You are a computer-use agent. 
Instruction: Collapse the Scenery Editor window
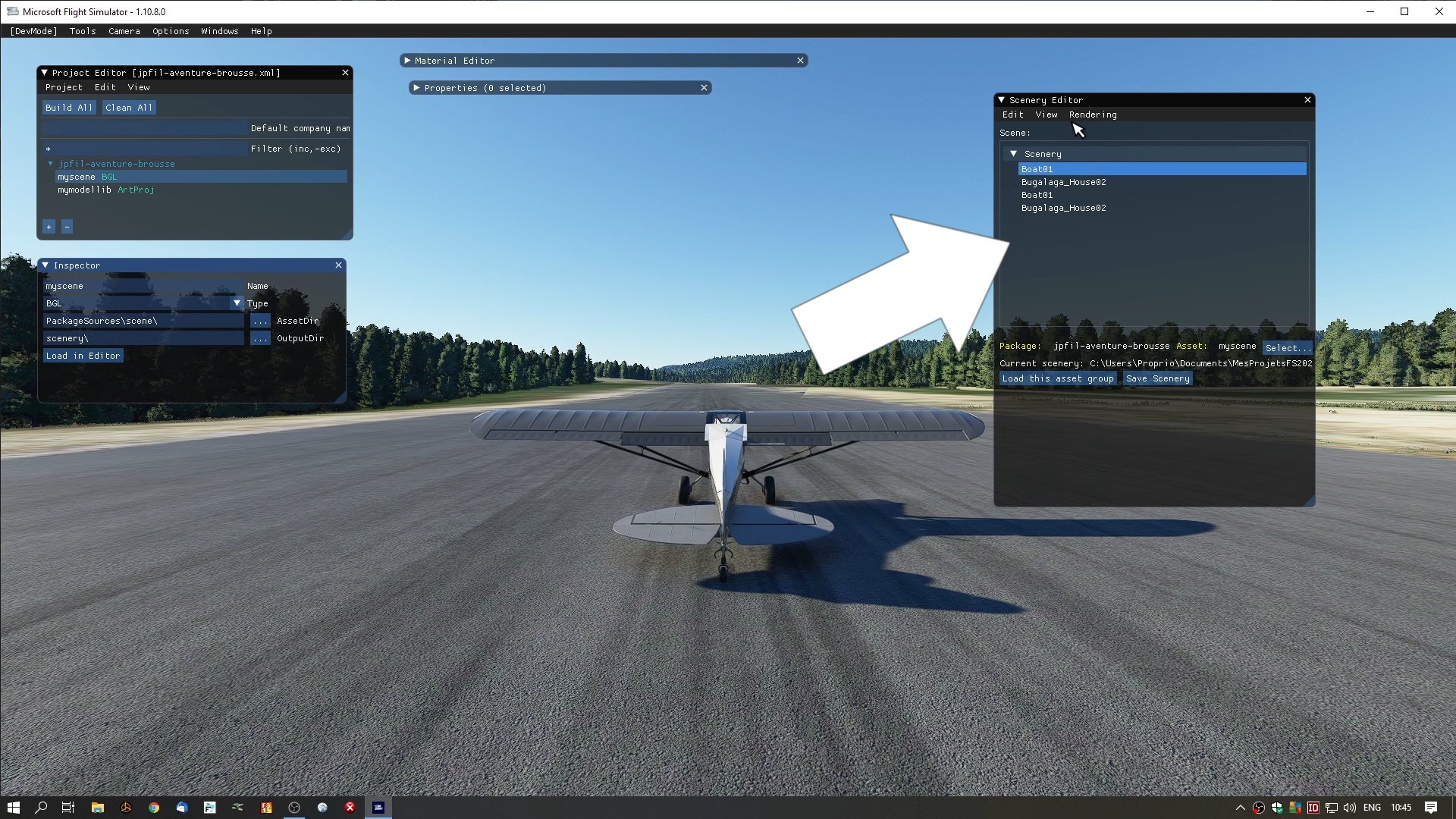point(1001,100)
